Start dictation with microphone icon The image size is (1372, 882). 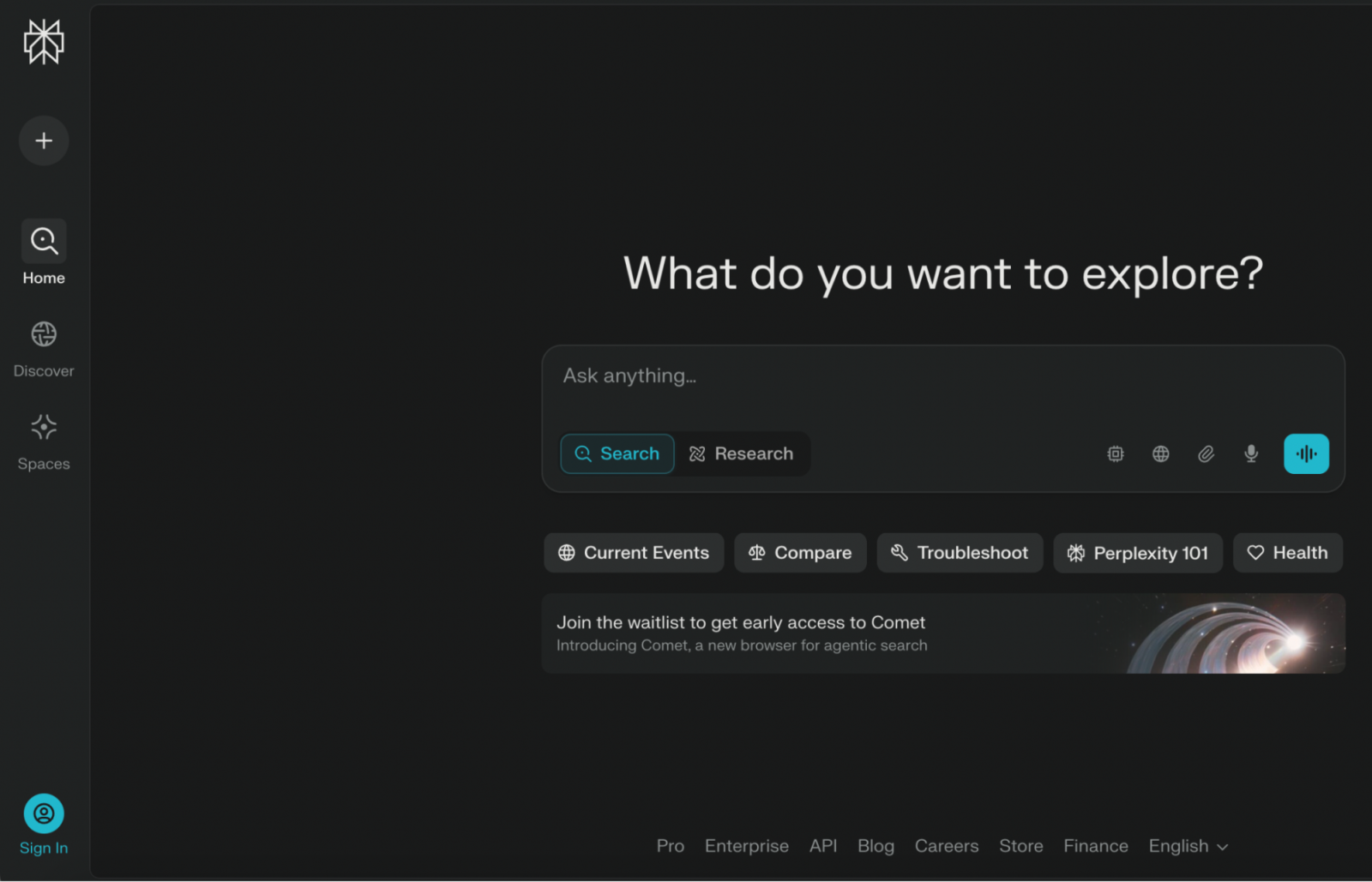(x=1251, y=454)
